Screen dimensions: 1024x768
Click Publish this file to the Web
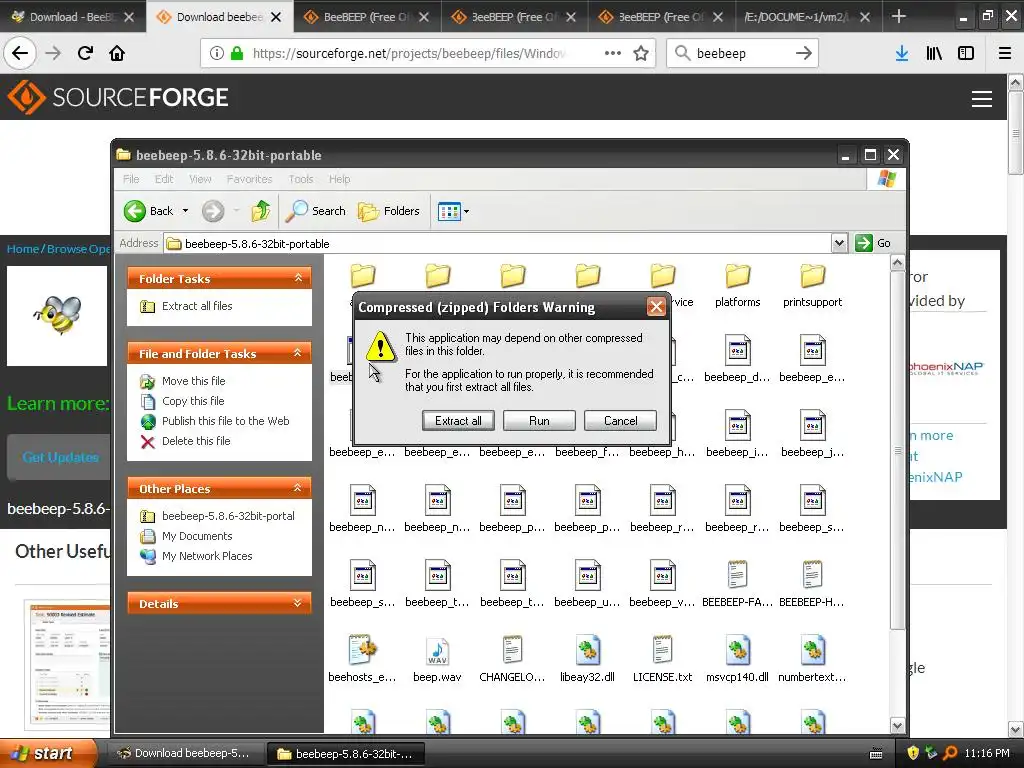click(x=225, y=421)
